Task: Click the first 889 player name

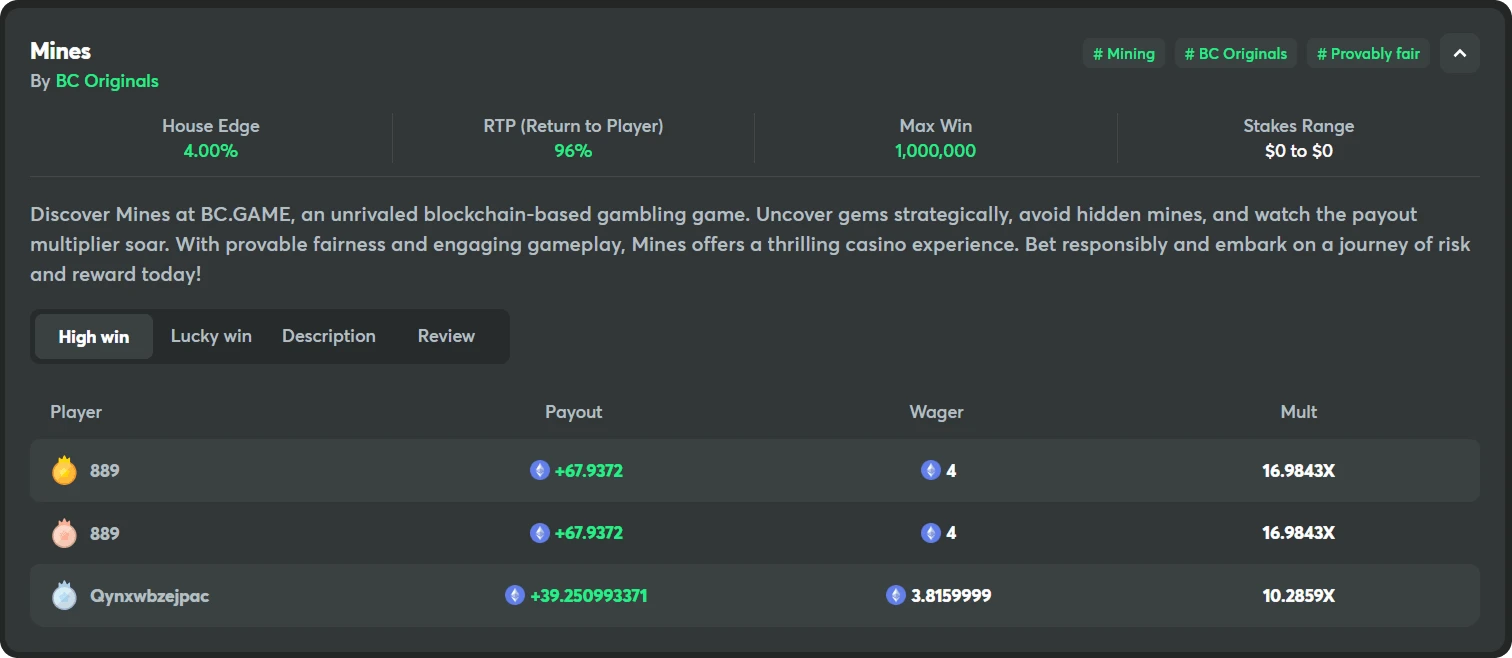Action: point(105,470)
